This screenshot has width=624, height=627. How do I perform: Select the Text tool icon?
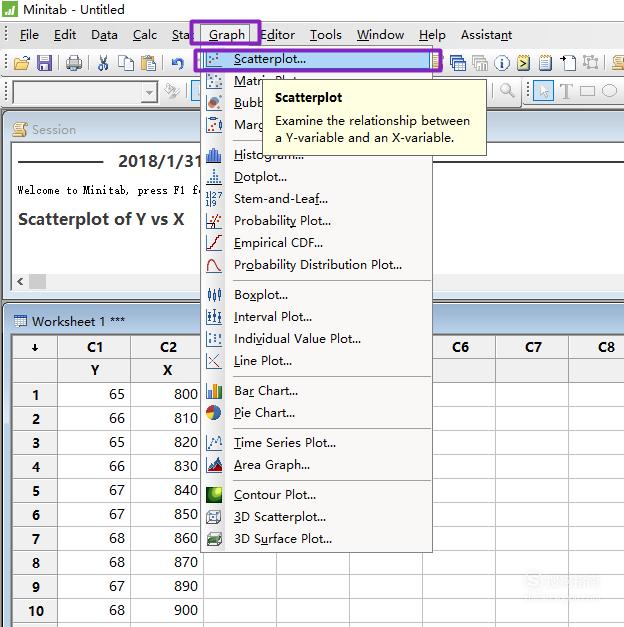coord(566,91)
